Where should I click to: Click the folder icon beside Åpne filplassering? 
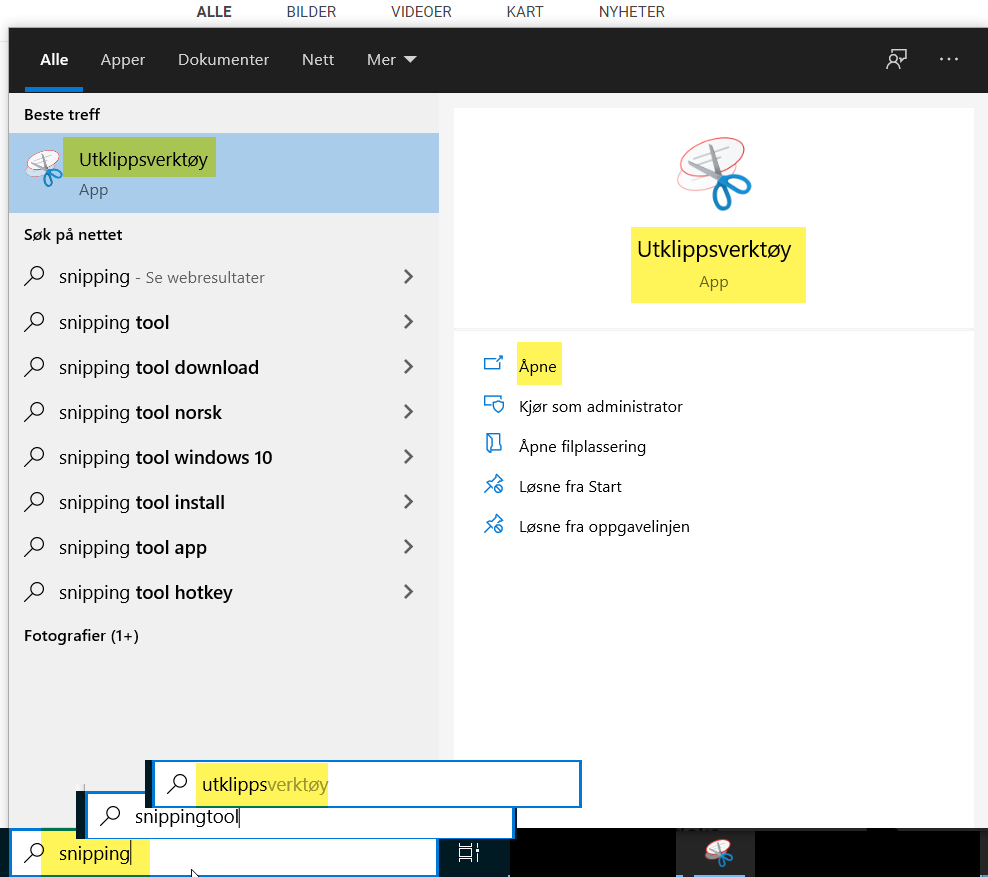tap(493, 444)
